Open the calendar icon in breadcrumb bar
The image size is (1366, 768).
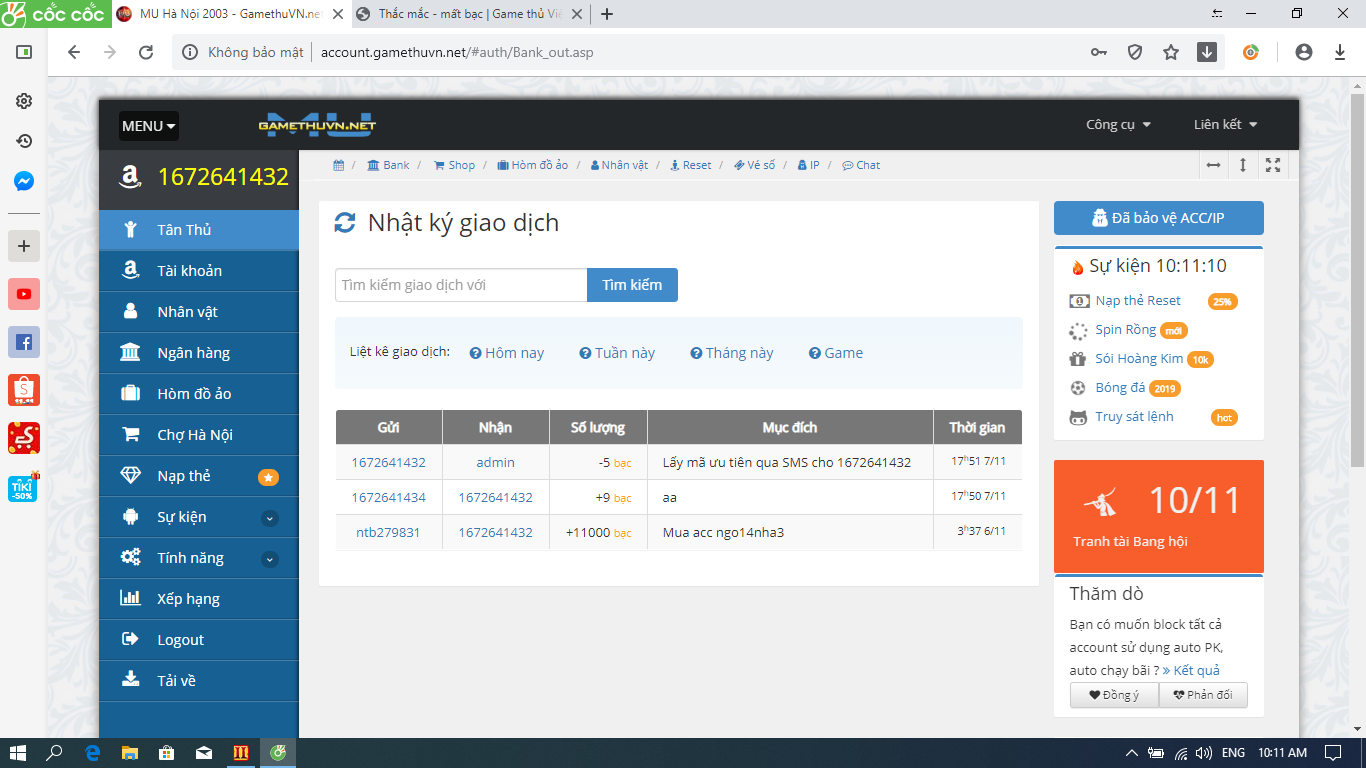(339, 165)
